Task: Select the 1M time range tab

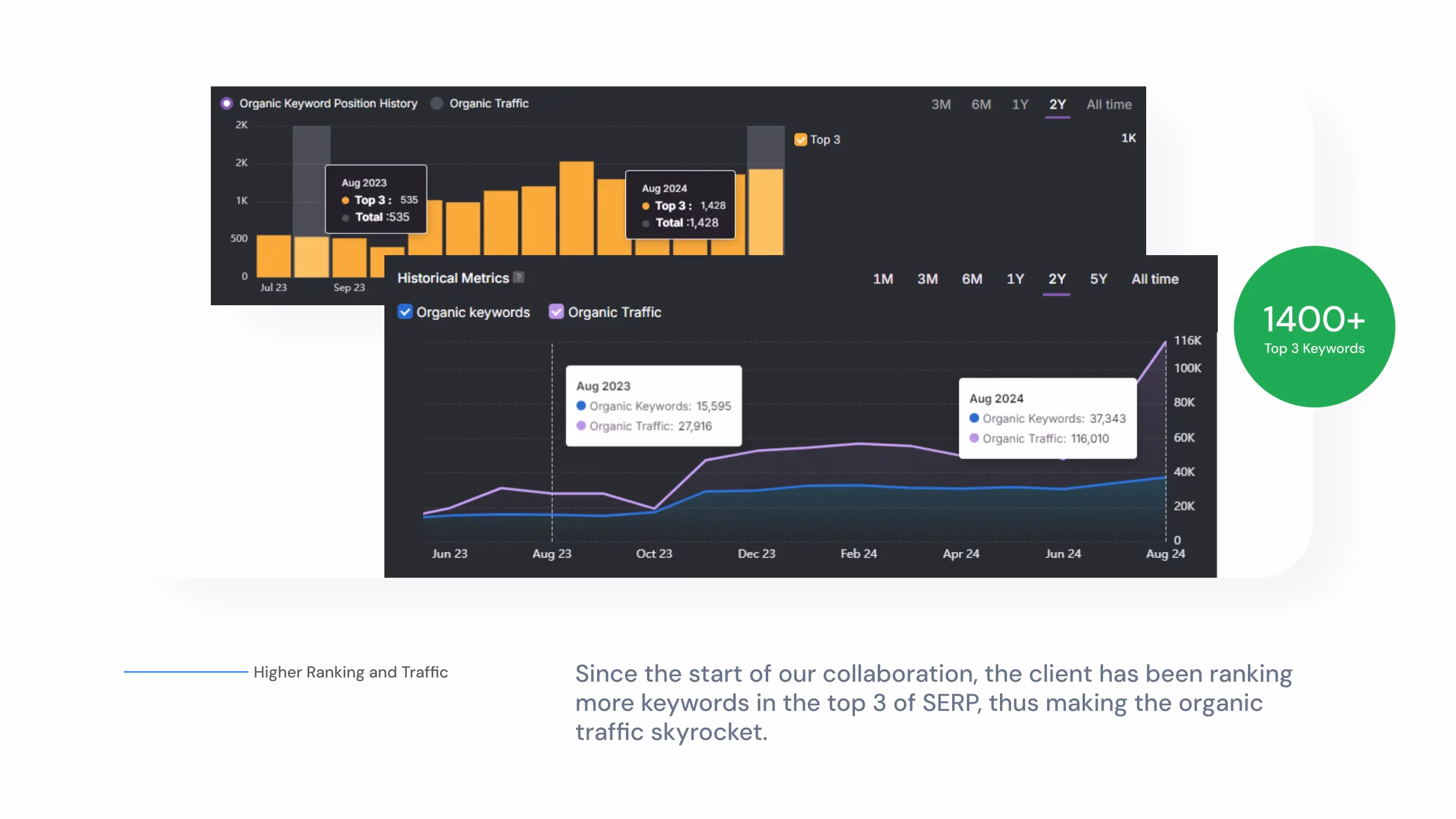Action: pos(882,279)
